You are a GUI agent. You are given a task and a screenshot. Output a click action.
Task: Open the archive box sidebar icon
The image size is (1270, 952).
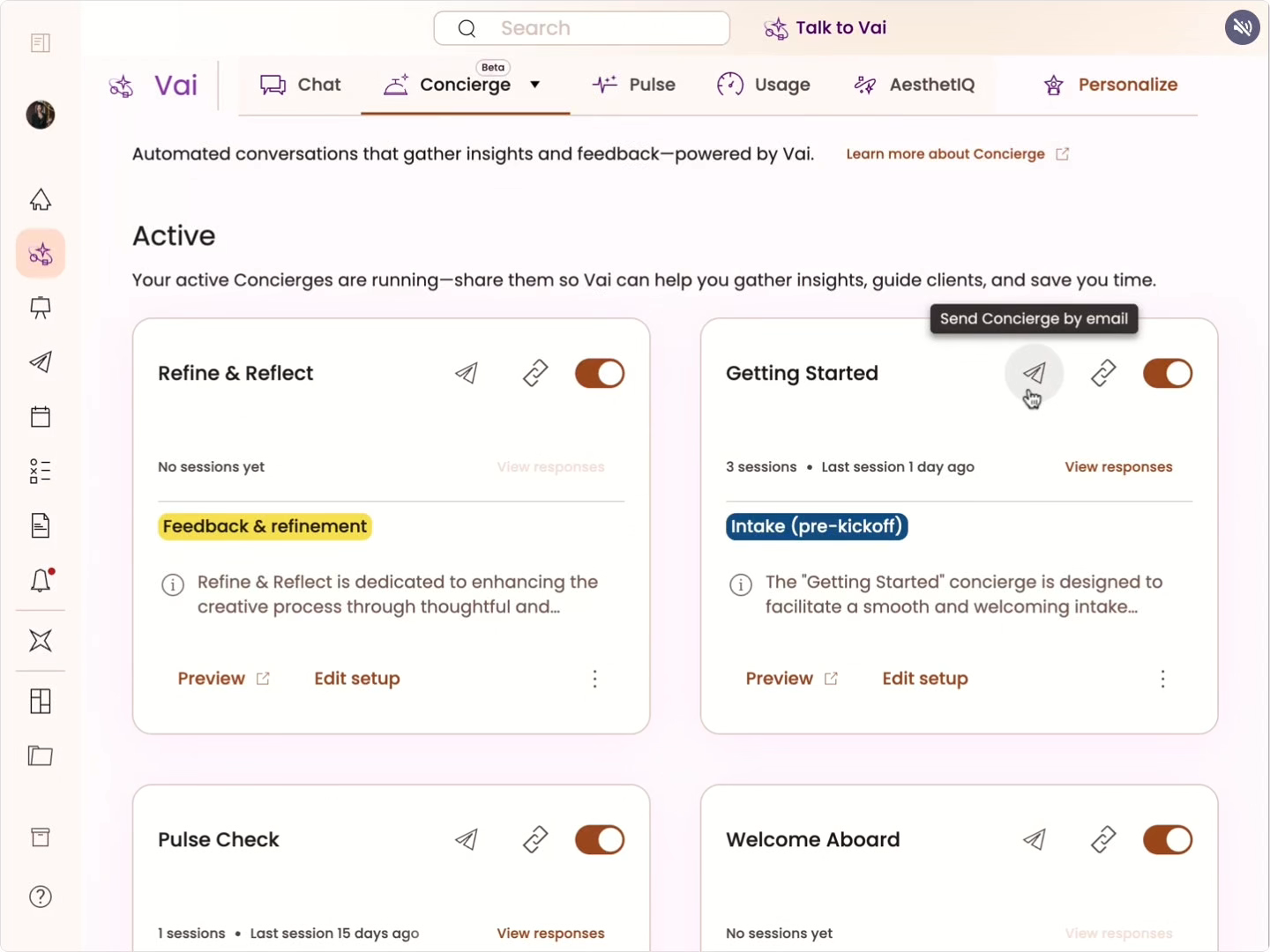point(41,837)
